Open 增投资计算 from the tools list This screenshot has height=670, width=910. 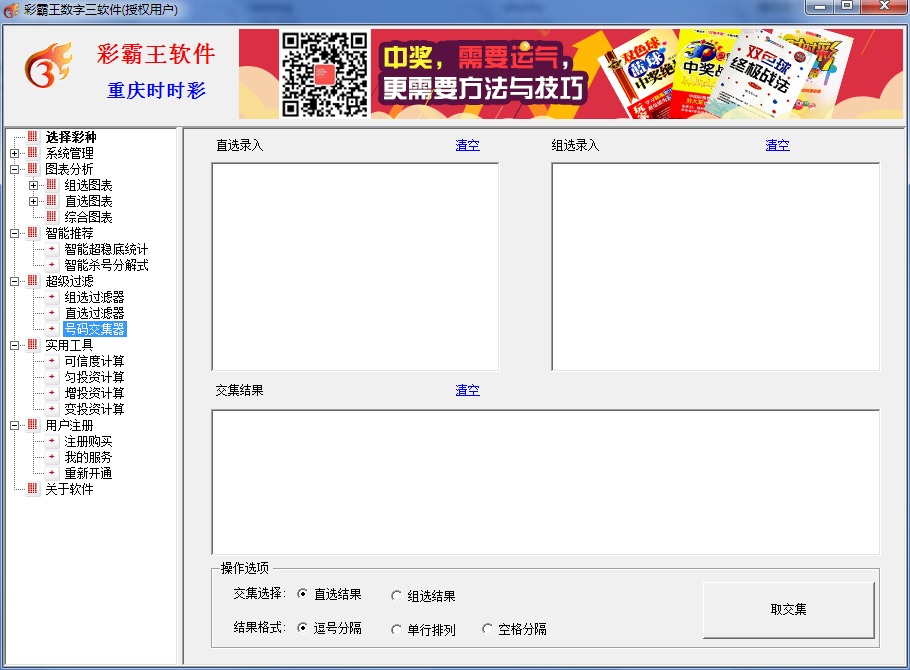pyautogui.click(x=94, y=393)
